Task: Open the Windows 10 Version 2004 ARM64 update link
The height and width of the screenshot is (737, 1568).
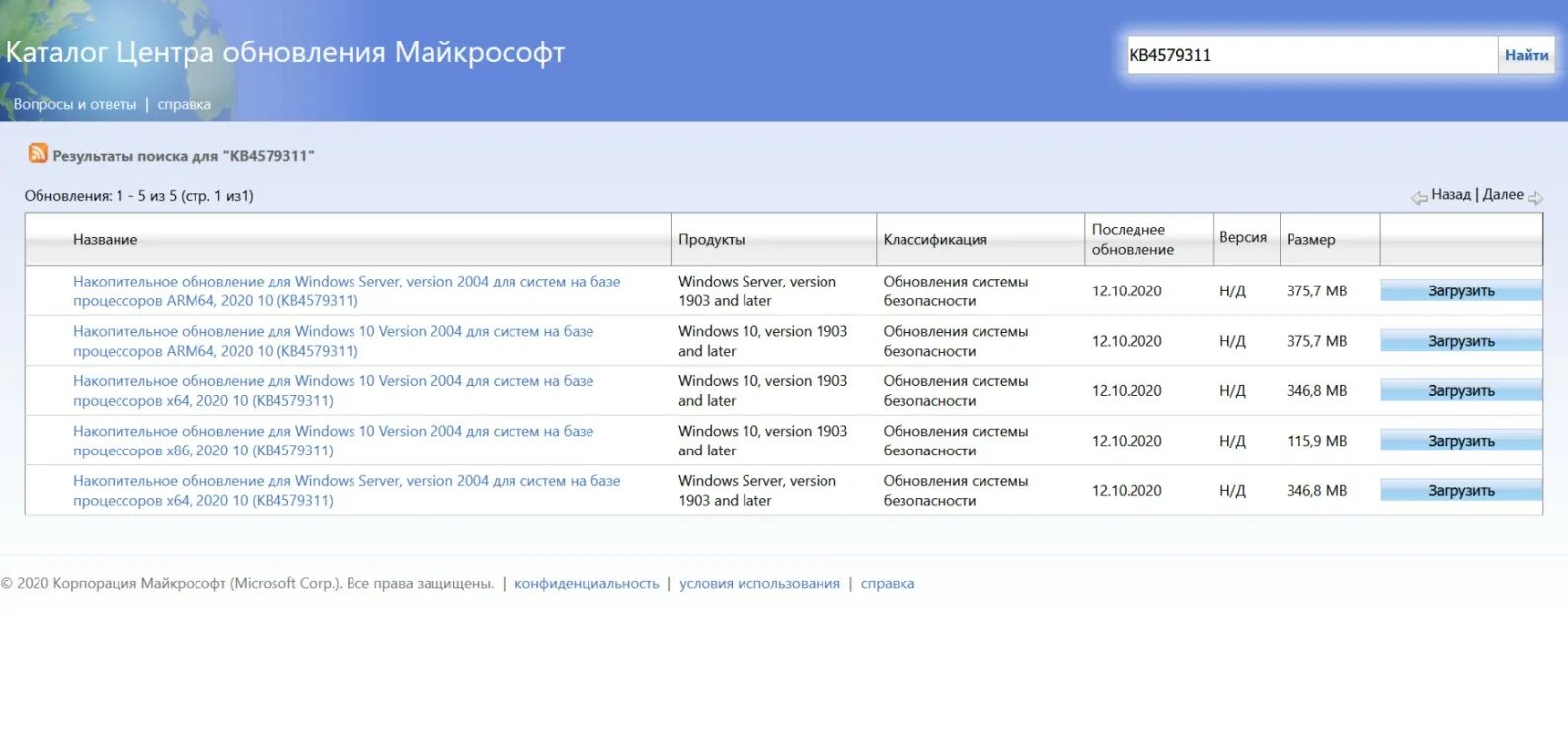Action: point(333,341)
